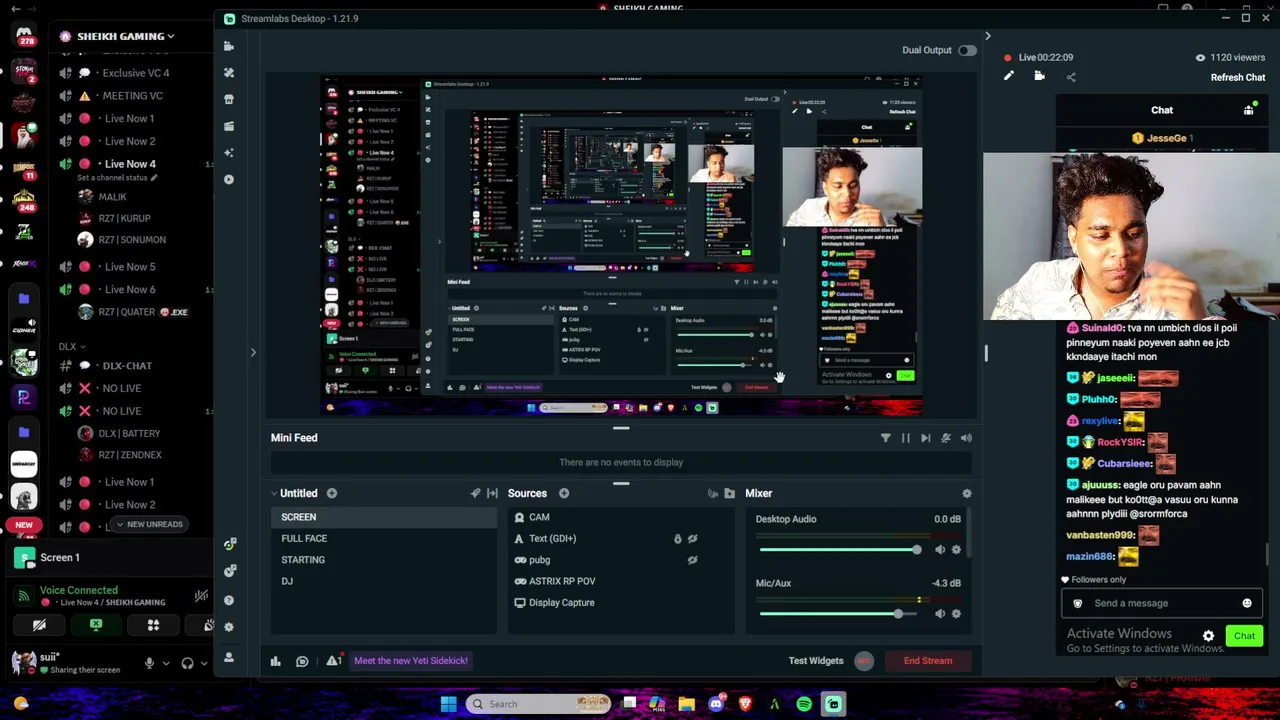Open the help question mark in Streamlabs sidebar

coord(229,600)
